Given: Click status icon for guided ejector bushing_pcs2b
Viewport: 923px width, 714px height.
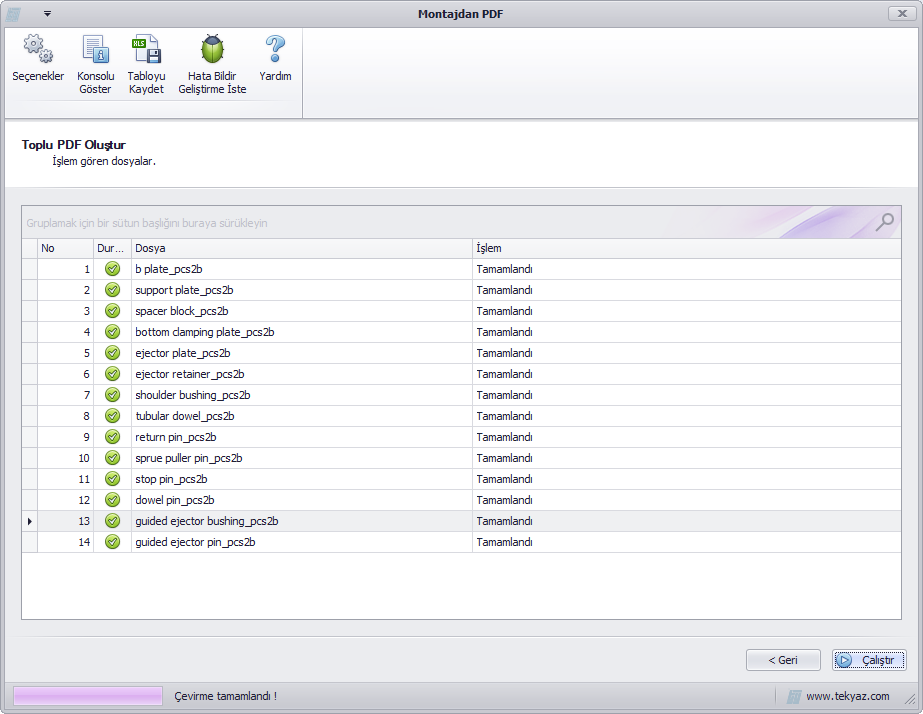Looking at the screenshot, I should [112, 521].
